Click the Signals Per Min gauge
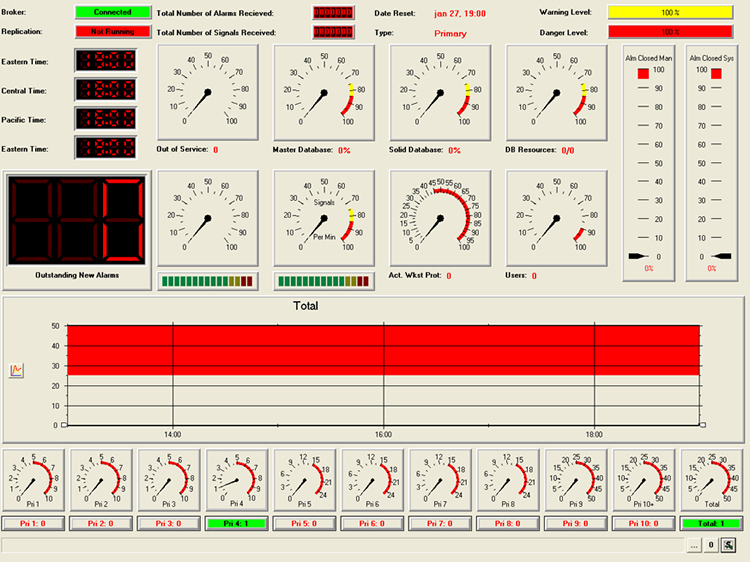The width and height of the screenshot is (750, 562). (x=323, y=218)
